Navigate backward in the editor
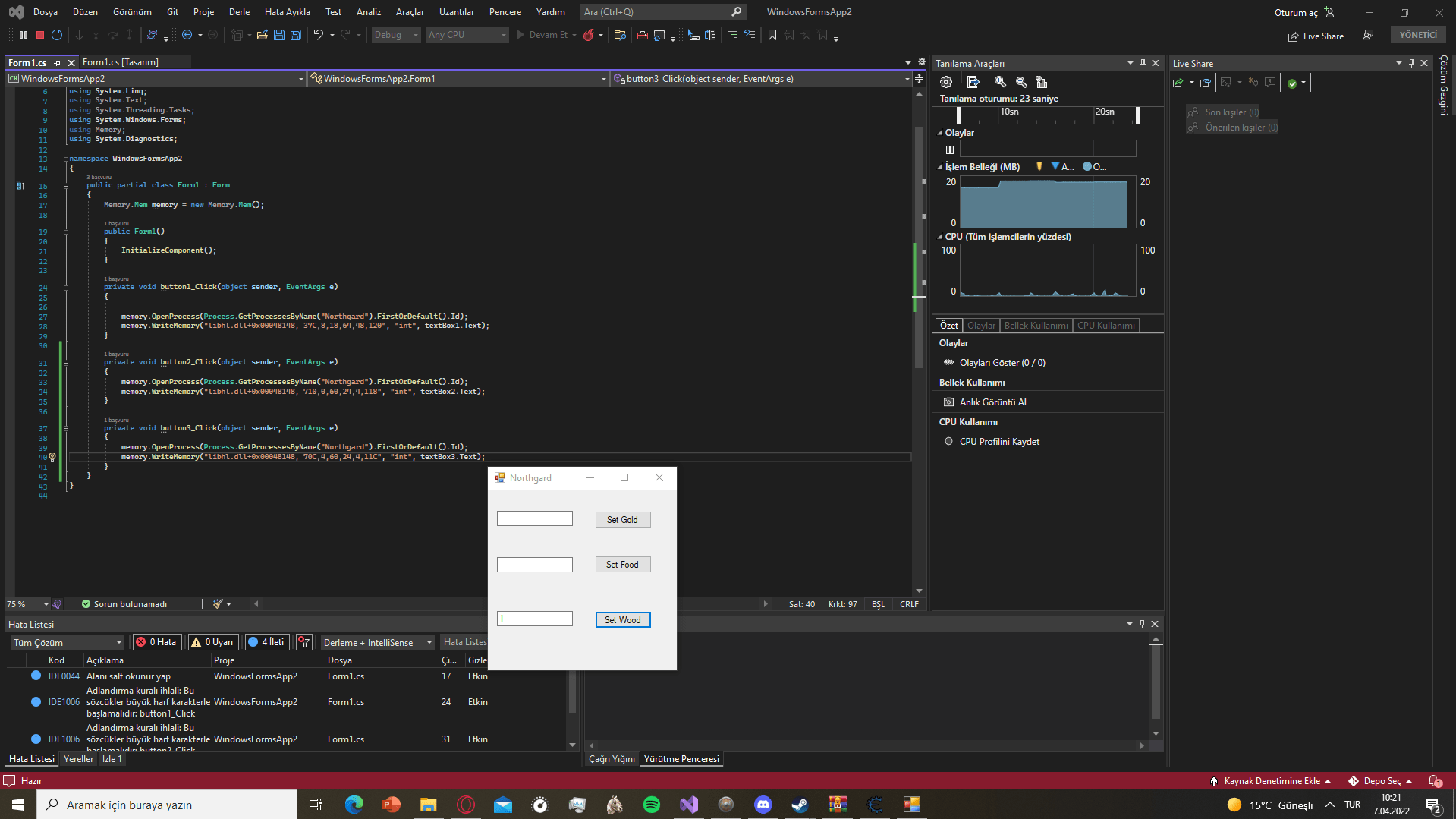1456x819 pixels. (187, 35)
